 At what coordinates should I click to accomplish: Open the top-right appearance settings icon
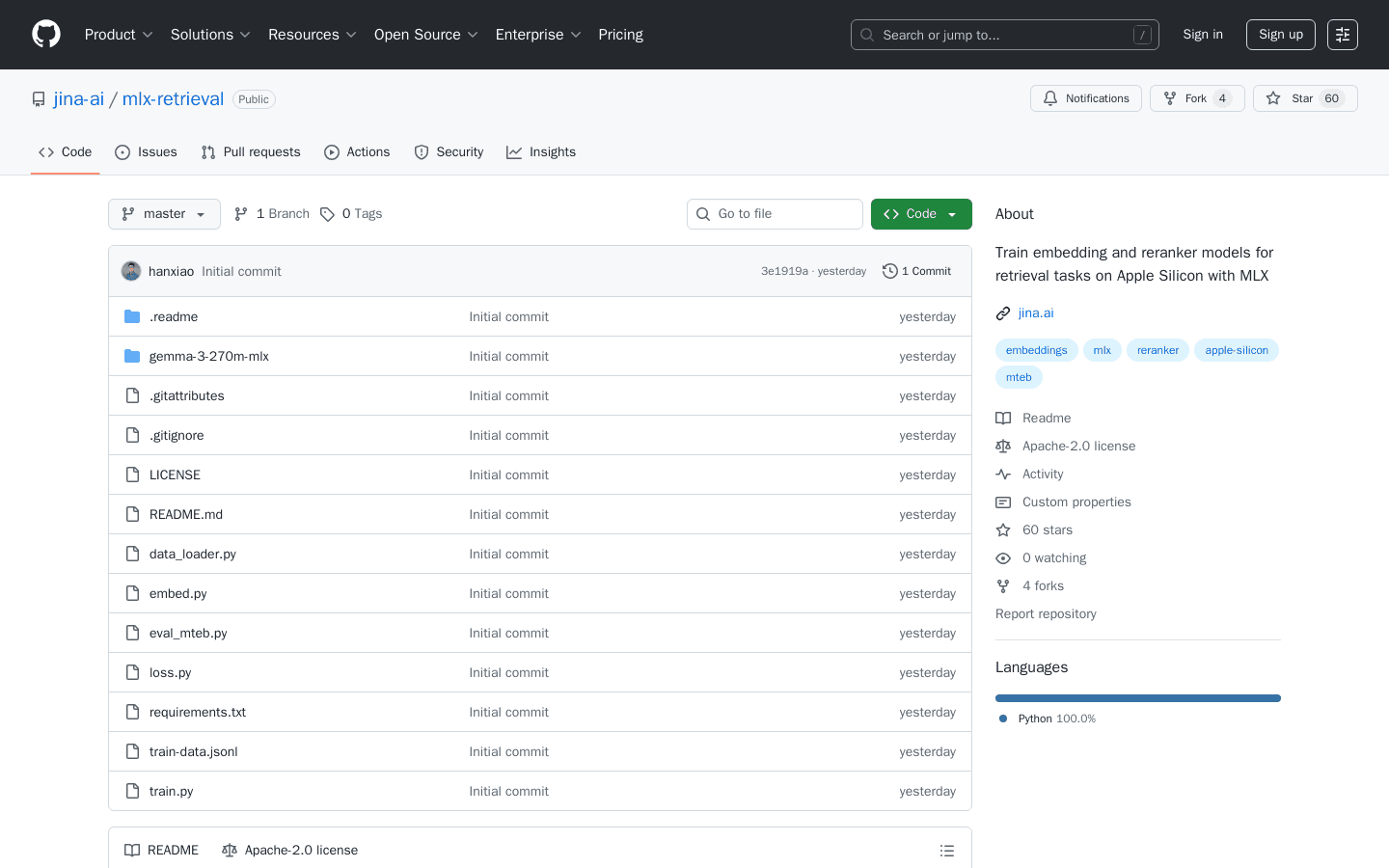coord(1342,35)
